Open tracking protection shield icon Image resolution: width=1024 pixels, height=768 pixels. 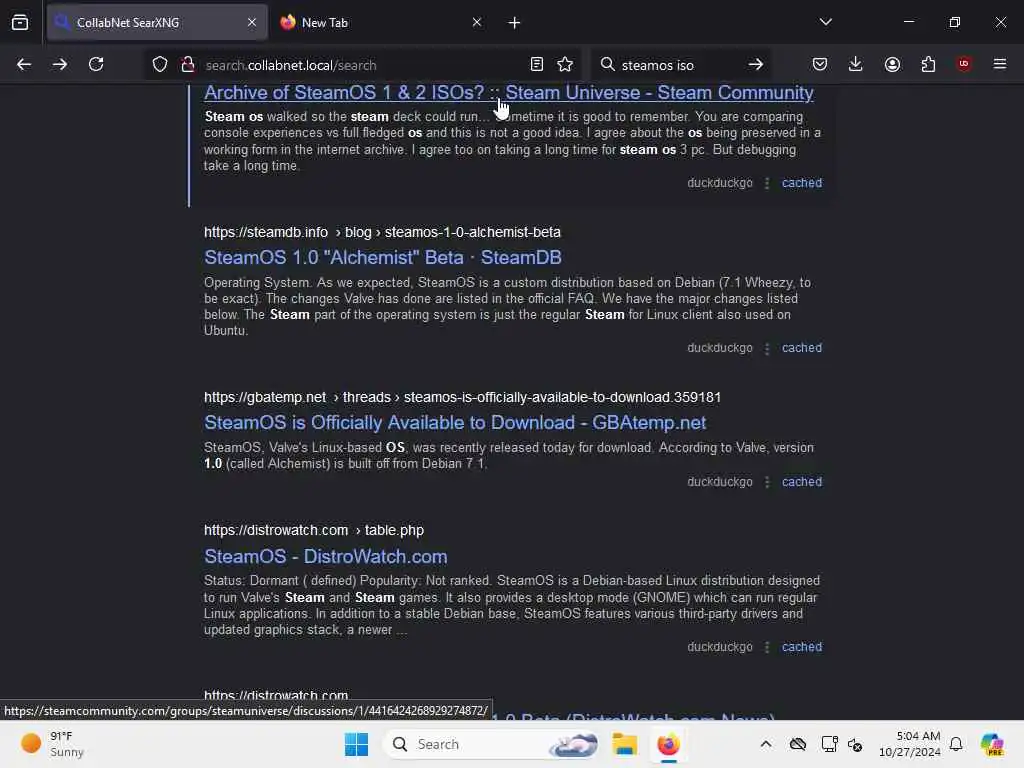160,64
